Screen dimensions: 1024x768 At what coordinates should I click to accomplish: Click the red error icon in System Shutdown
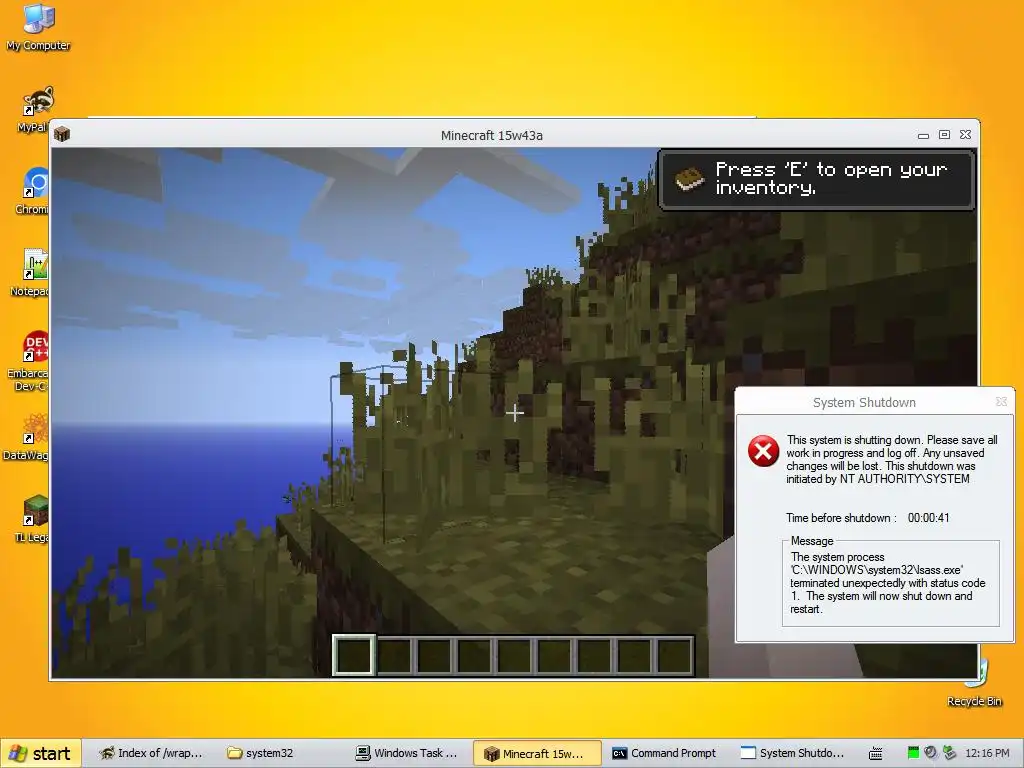(x=763, y=451)
